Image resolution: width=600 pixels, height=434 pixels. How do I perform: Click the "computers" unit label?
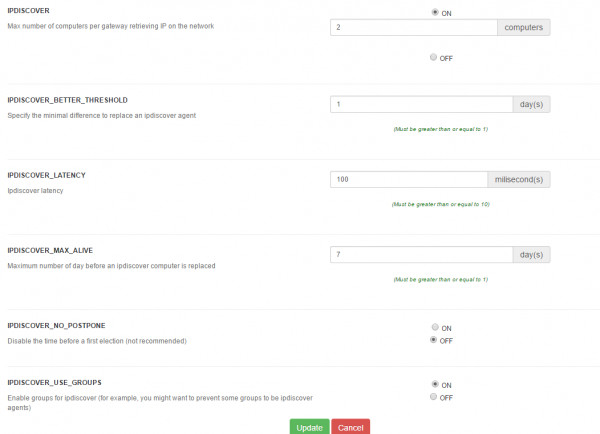[523, 28]
